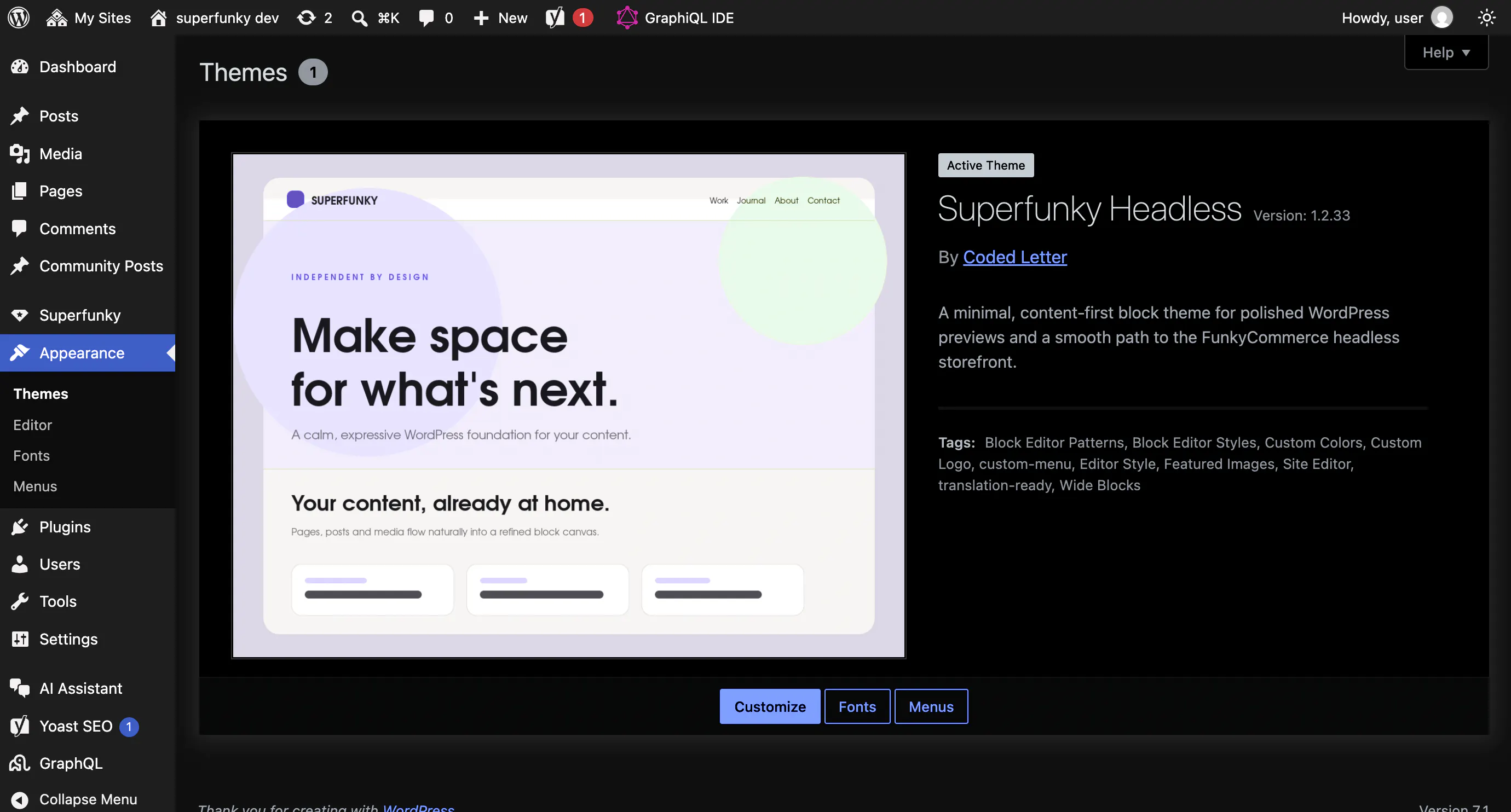Click the Themes page heading
Viewport: 1511px width, 812px height.
coord(243,73)
